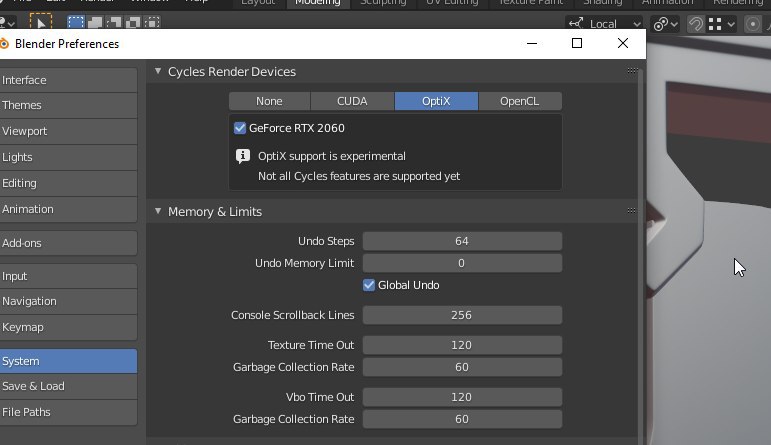Select CUDA as the render device
The image size is (771, 445).
pos(352,101)
